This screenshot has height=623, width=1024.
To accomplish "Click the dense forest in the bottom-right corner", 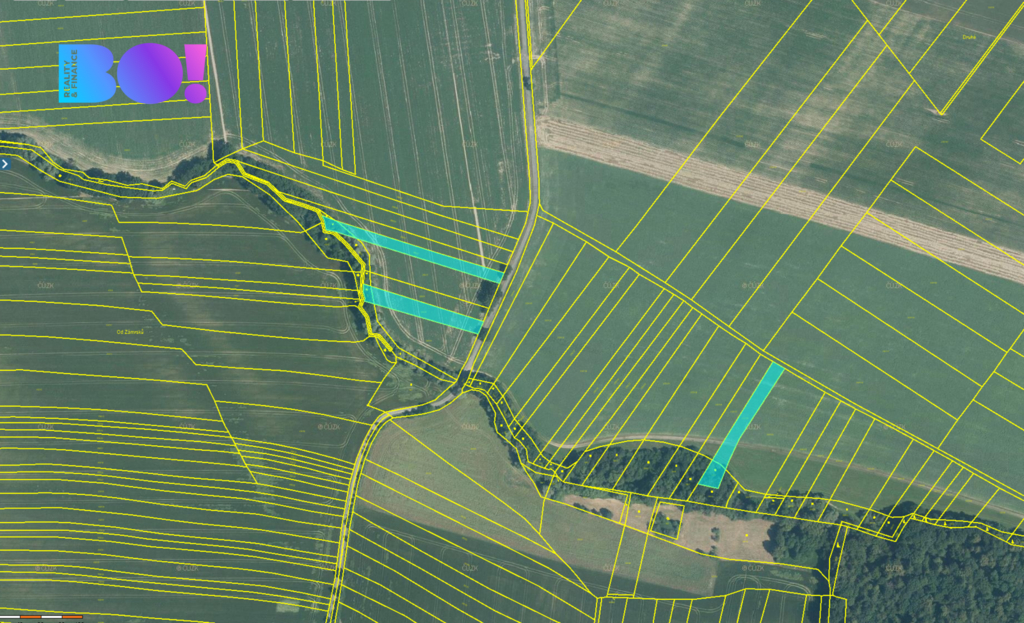I will tap(930, 575).
